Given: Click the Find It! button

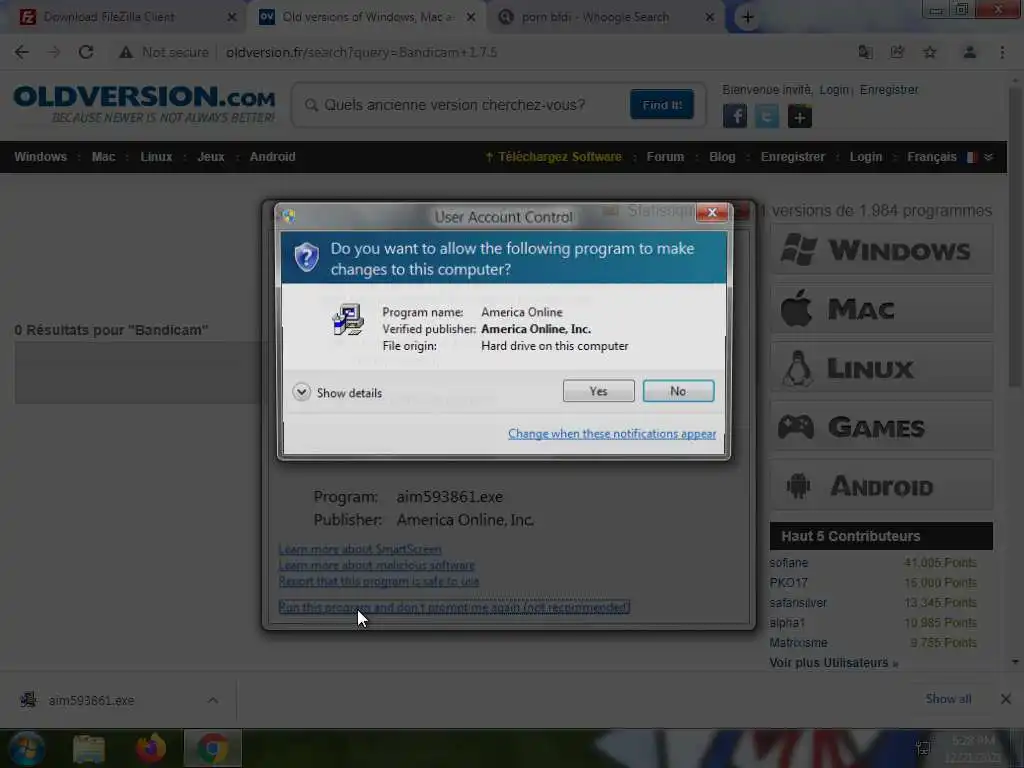Looking at the screenshot, I should [x=662, y=104].
